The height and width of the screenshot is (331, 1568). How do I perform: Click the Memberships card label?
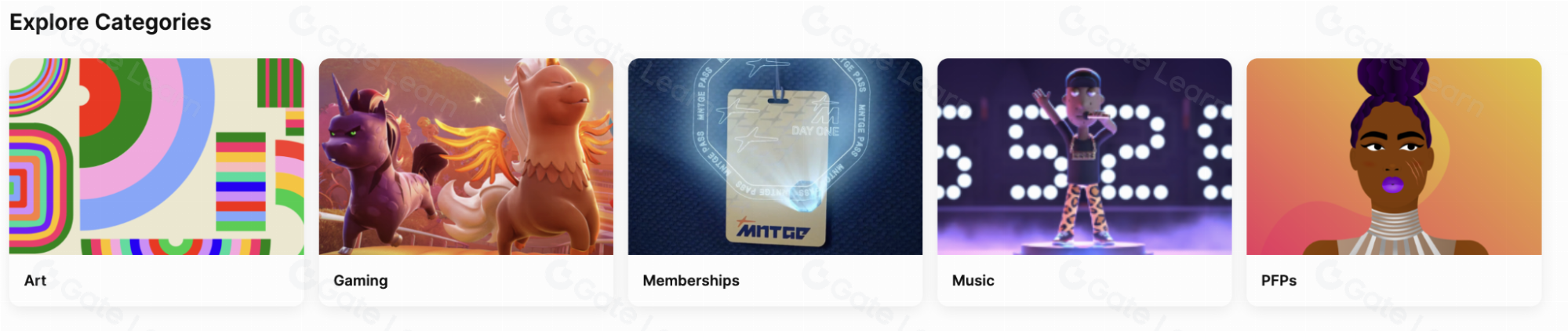click(x=691, y=281)
